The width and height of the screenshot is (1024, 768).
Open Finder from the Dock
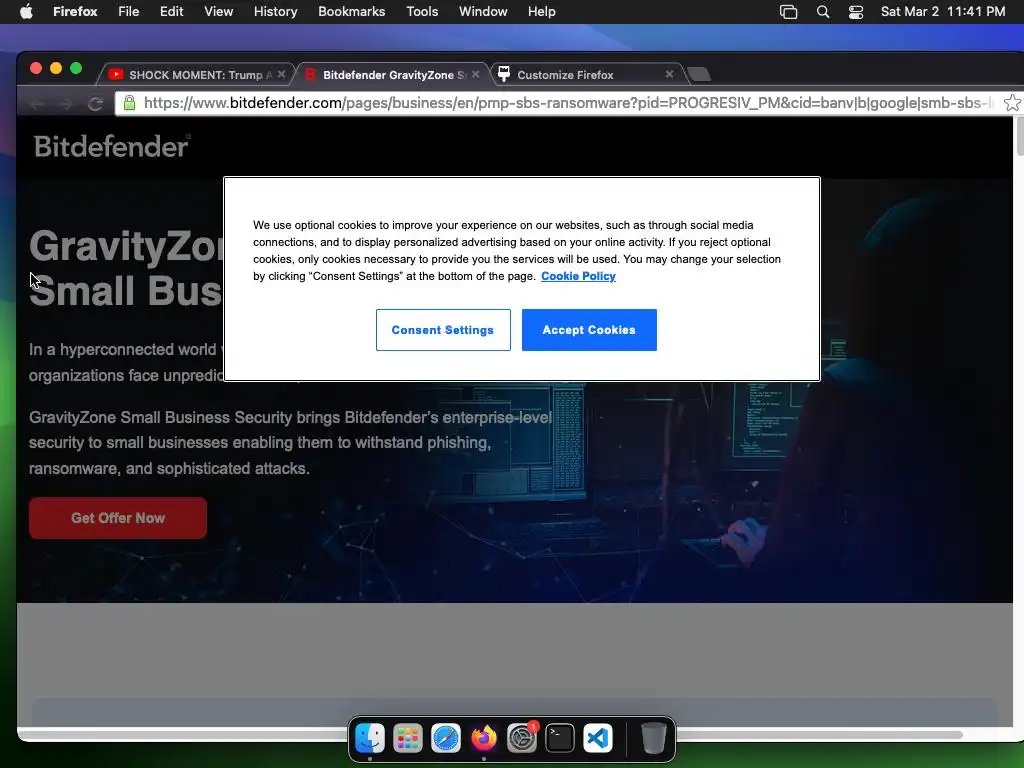370,739
